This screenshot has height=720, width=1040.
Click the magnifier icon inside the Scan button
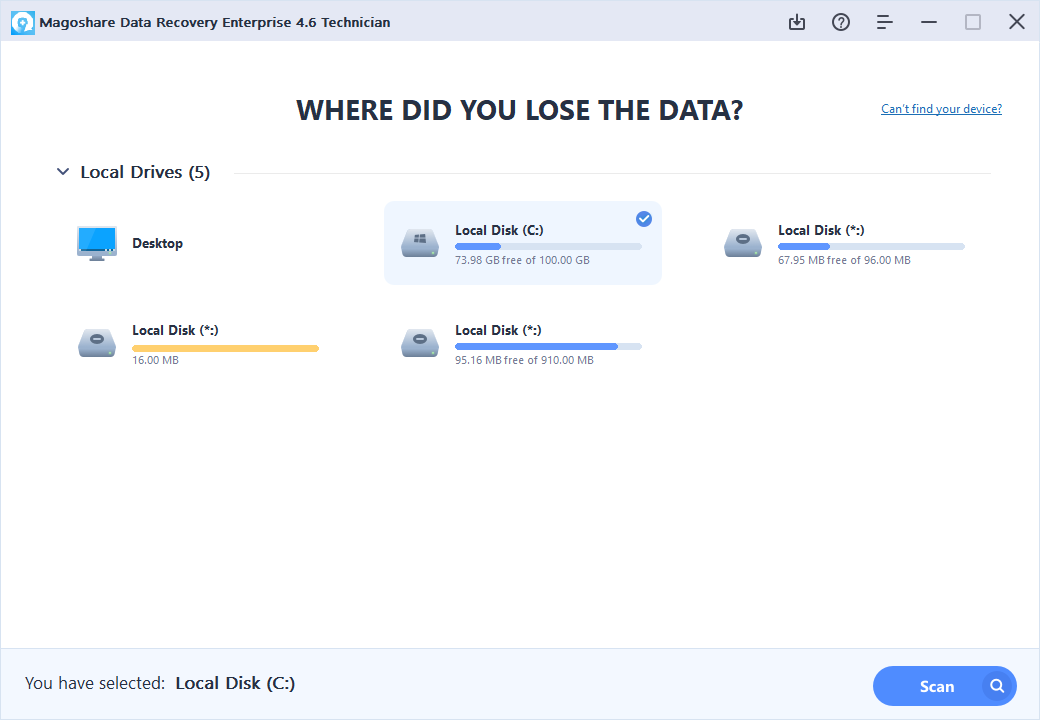[996, 686]
